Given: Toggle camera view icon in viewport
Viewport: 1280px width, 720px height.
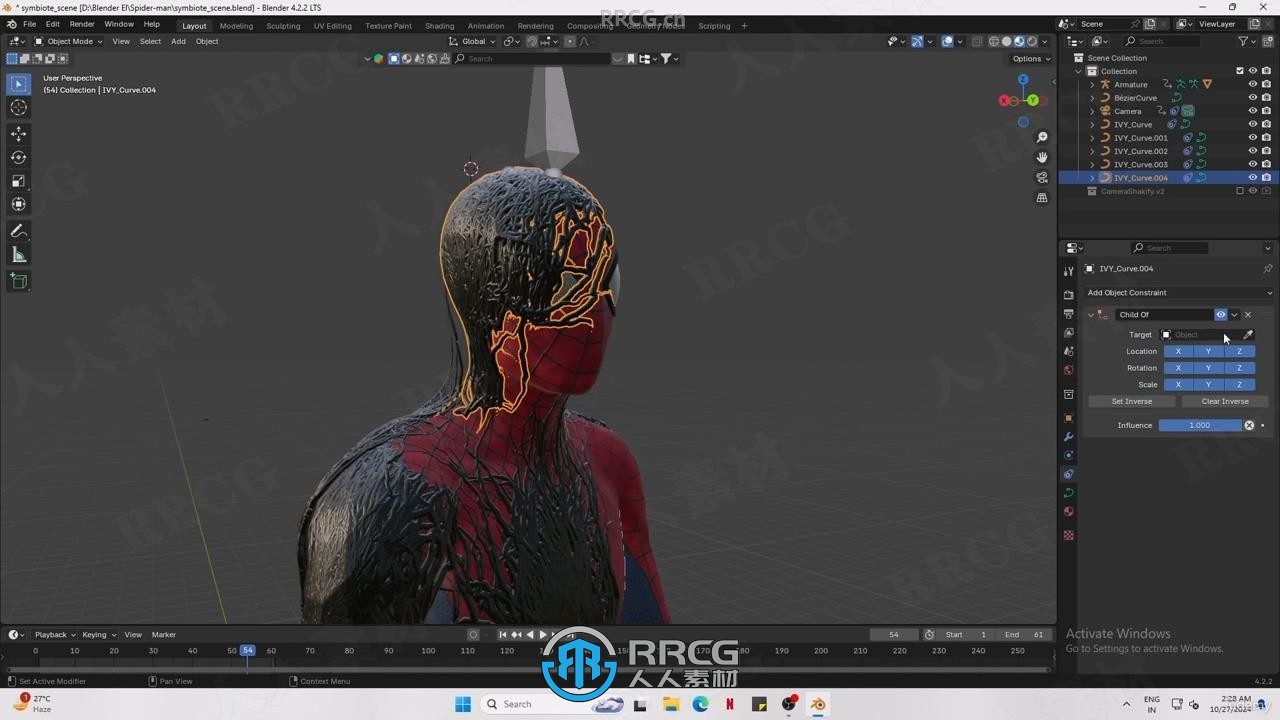Looking at the screenshot, I should pos(1042,177).
